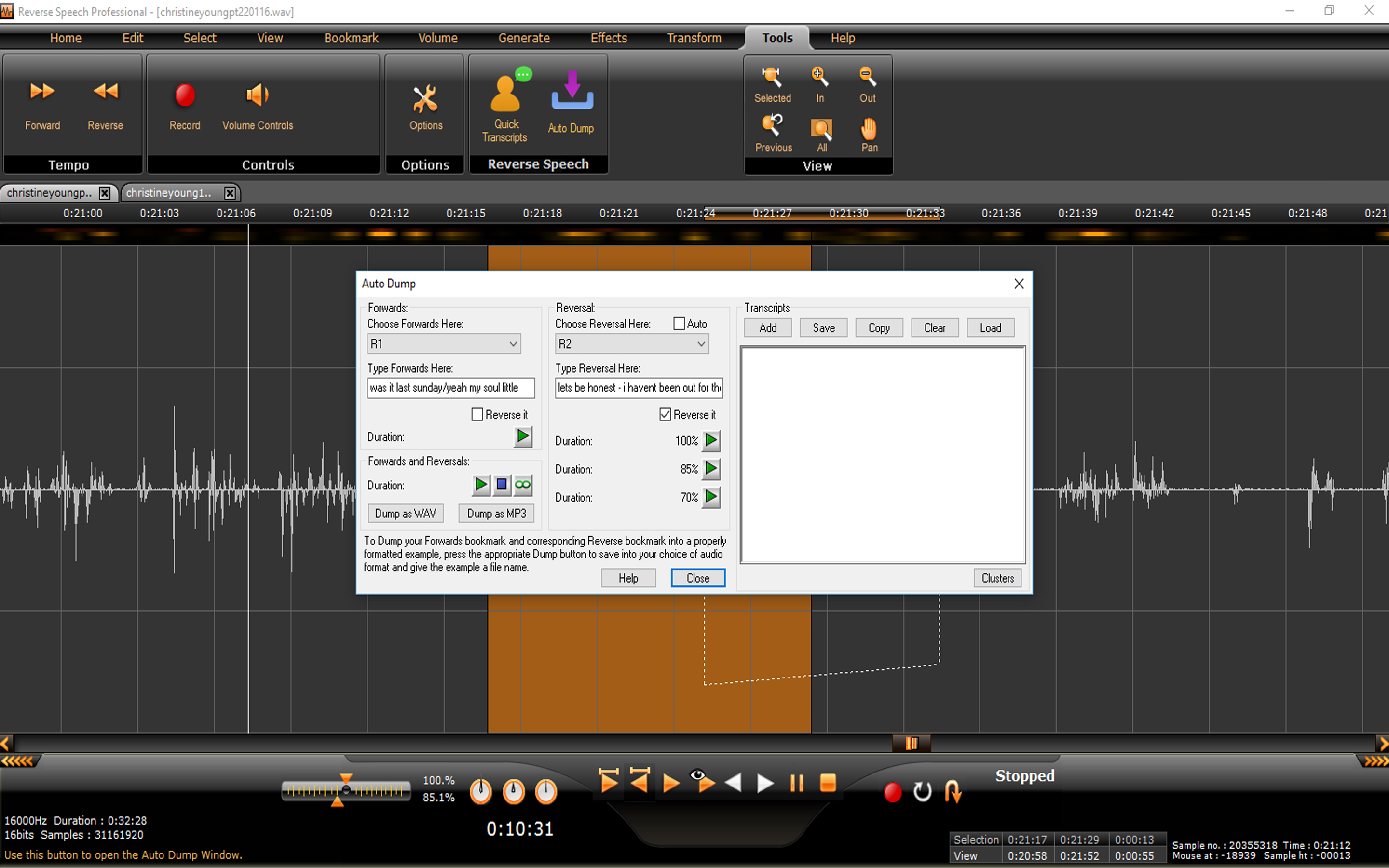
Task: Play Forwards and Reversals together
Action: [481, 485]
